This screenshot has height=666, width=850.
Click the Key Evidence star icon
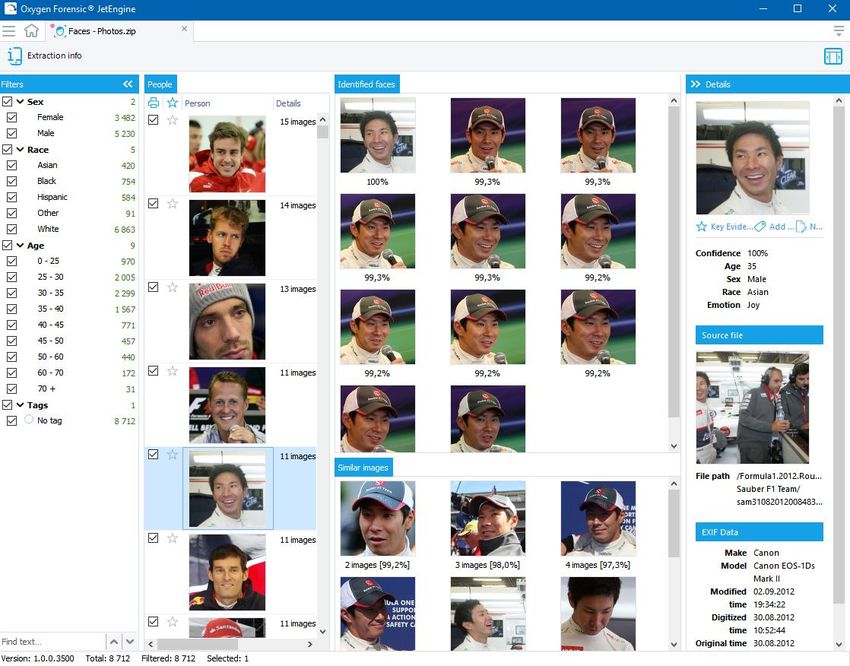(x=701, y=227)
